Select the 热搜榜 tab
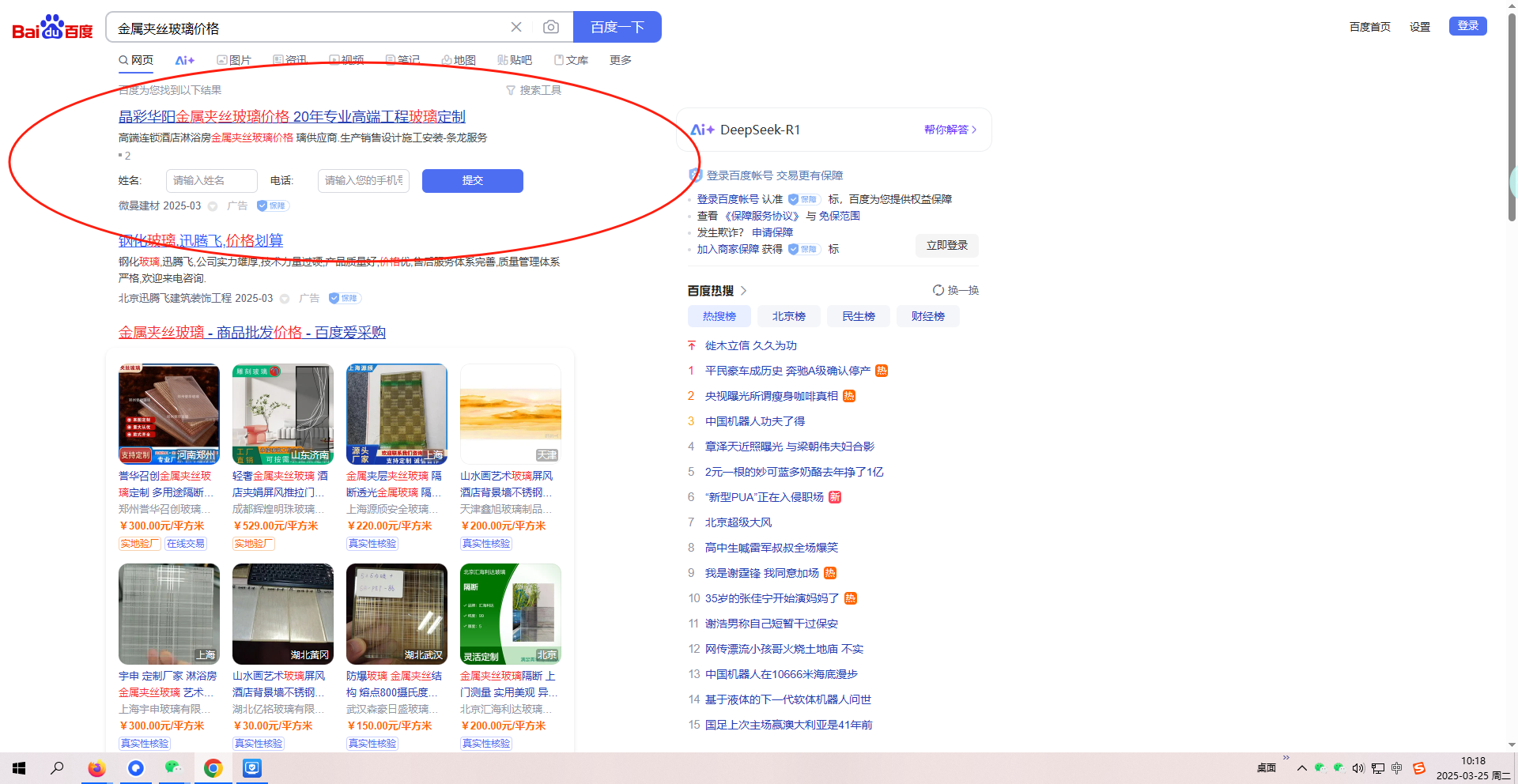This screenshot has width=1518, height=784. coord(719,316)
